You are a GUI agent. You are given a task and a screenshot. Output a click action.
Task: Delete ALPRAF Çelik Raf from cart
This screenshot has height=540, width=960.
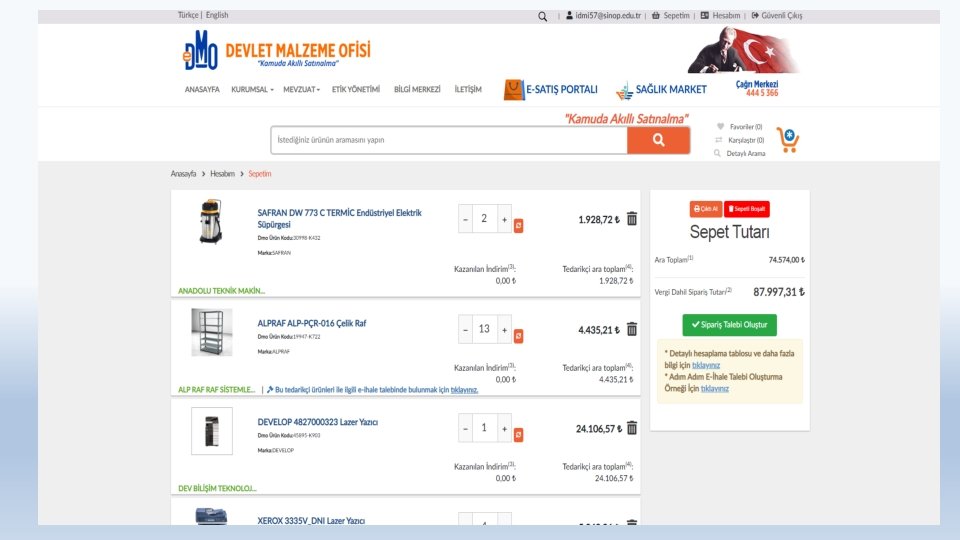pyautogui.click(x=632, y=329)
